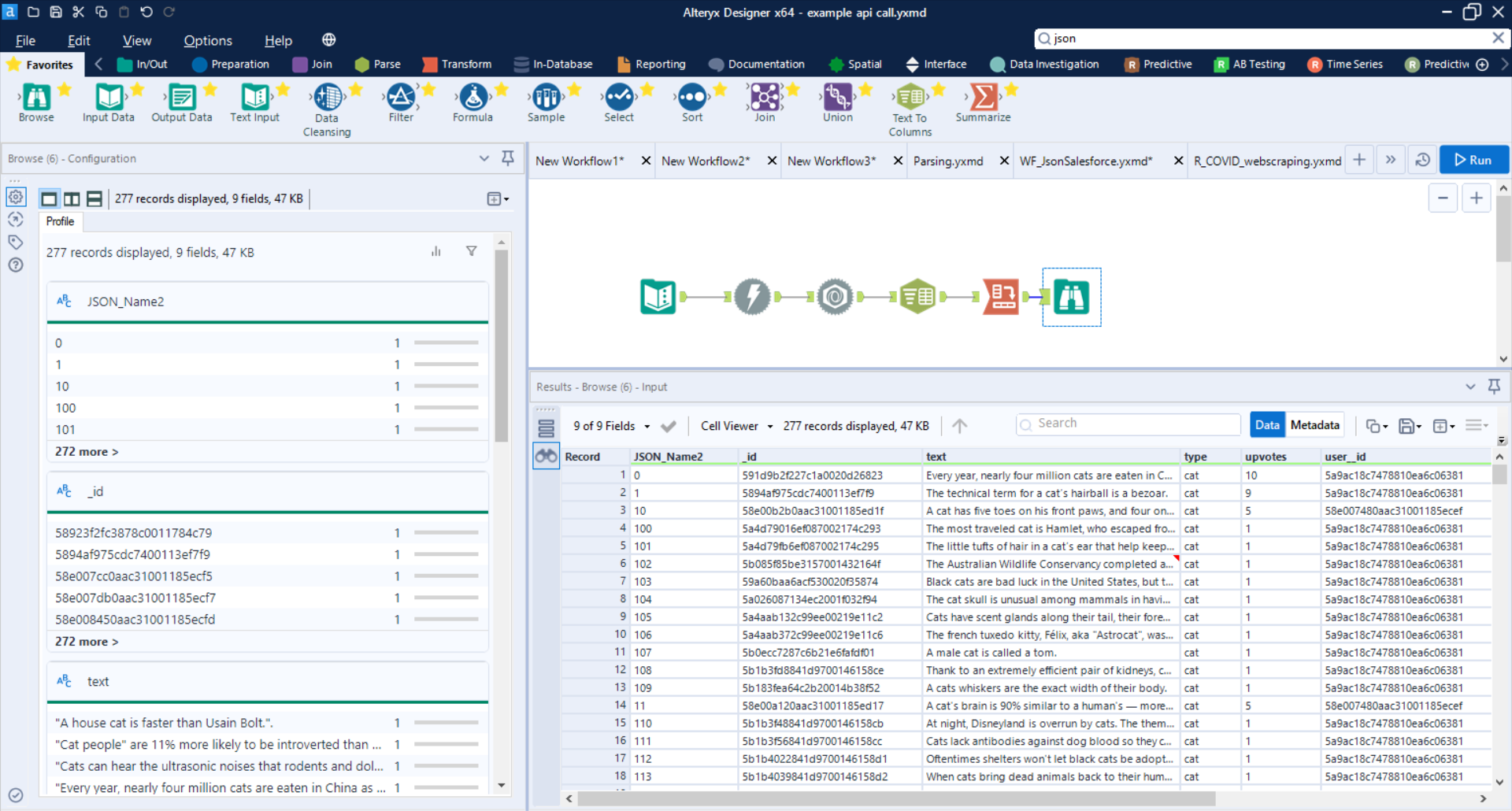Run the workflow
Viewport: 1512px width, 811px height.
(x=1473, y=160)
